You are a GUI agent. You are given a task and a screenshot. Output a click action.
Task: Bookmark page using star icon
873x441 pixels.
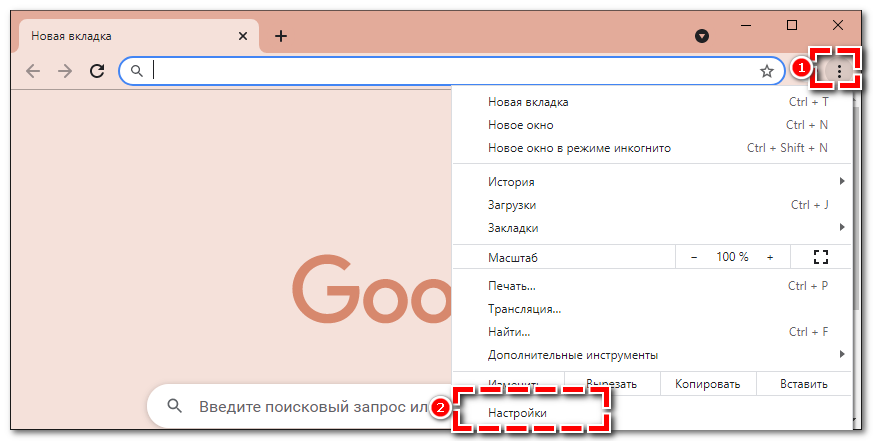click(x=767, y=71)
